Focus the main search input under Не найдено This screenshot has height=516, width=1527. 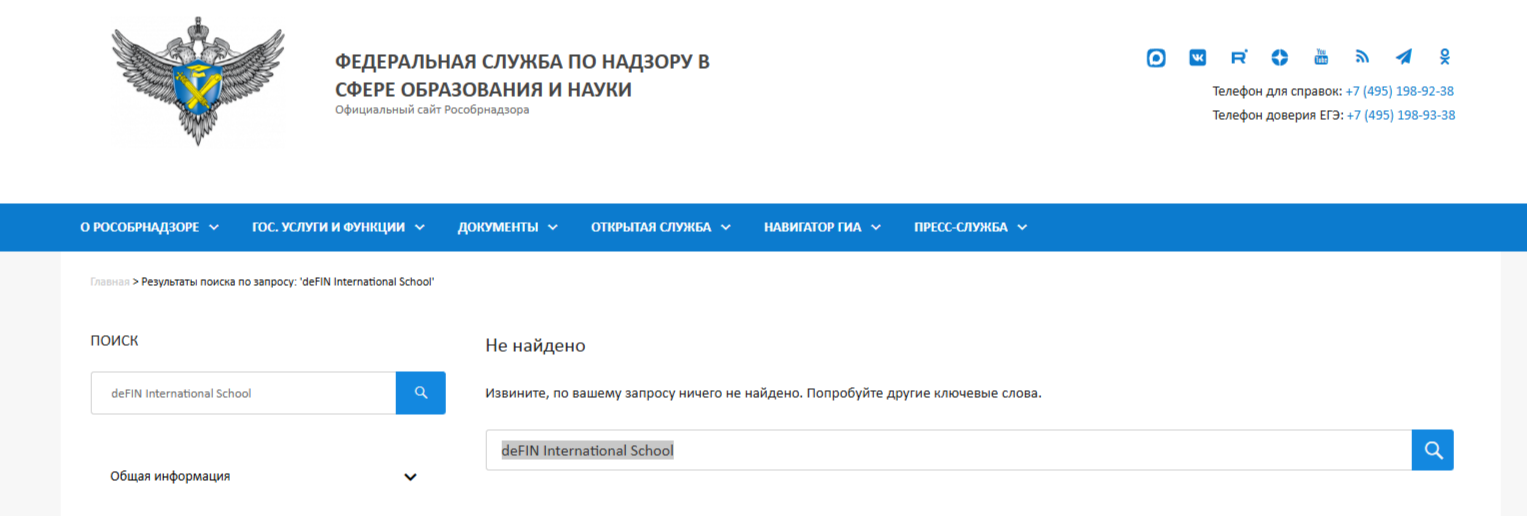click(x=949, y=450)
